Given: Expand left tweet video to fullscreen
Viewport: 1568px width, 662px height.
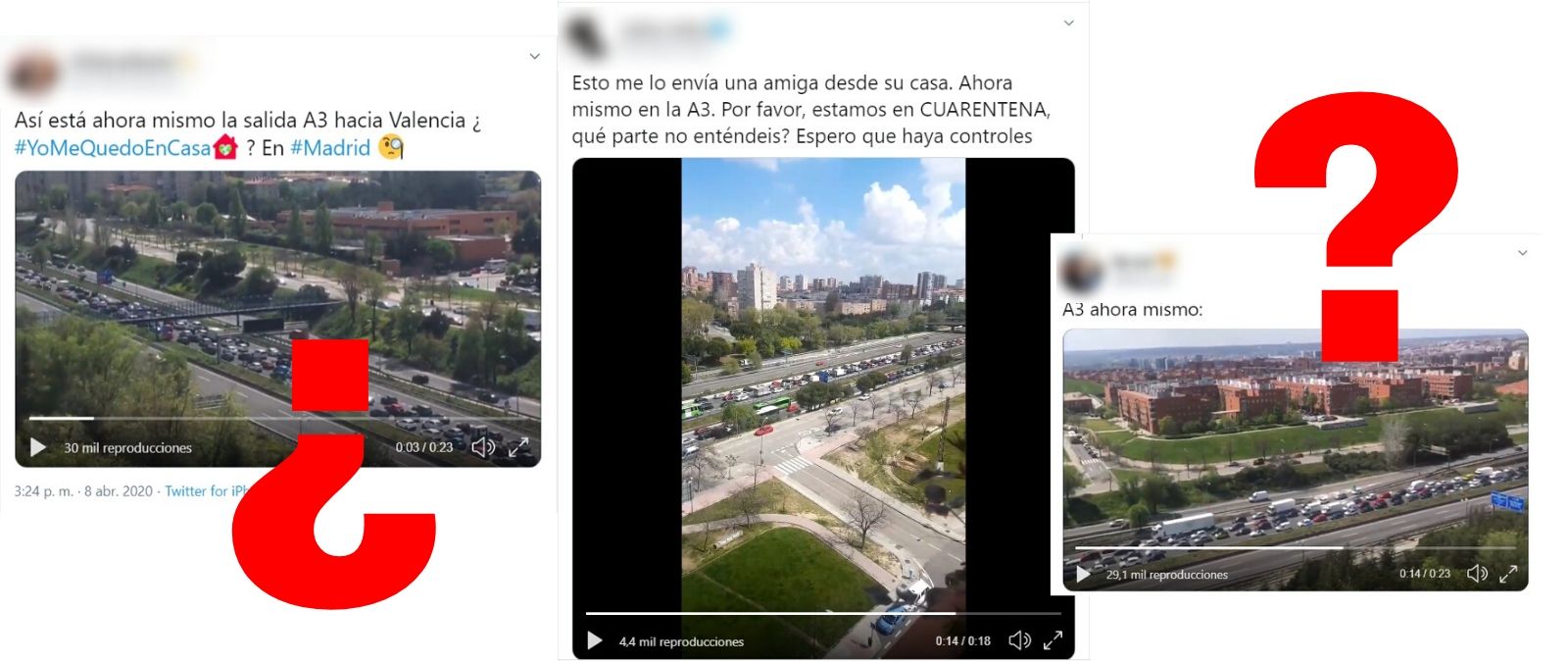Looking at the screenshot, I should 518,447.
